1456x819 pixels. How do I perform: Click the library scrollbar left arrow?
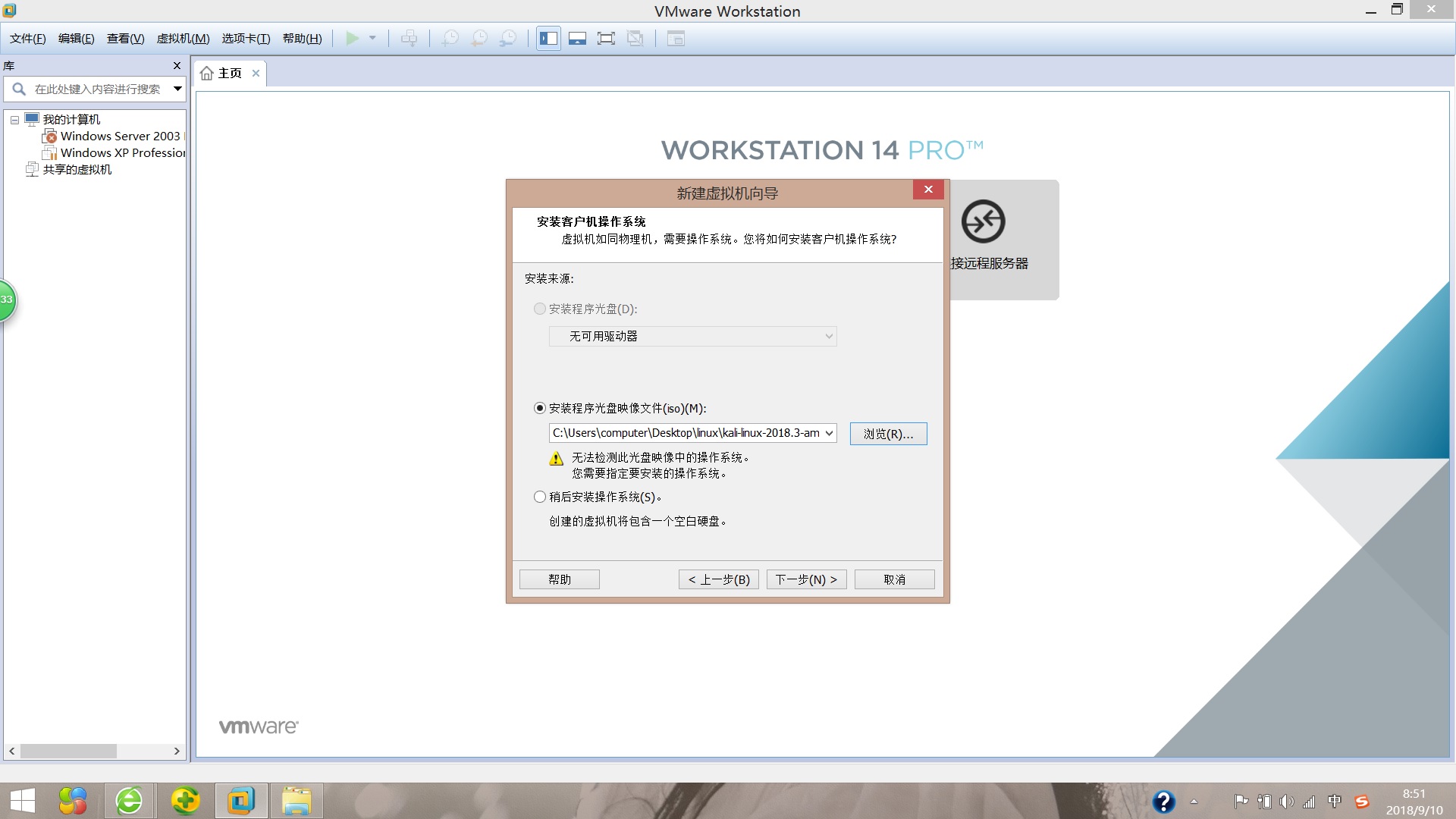pyautogui.click(x=11, y=751)
